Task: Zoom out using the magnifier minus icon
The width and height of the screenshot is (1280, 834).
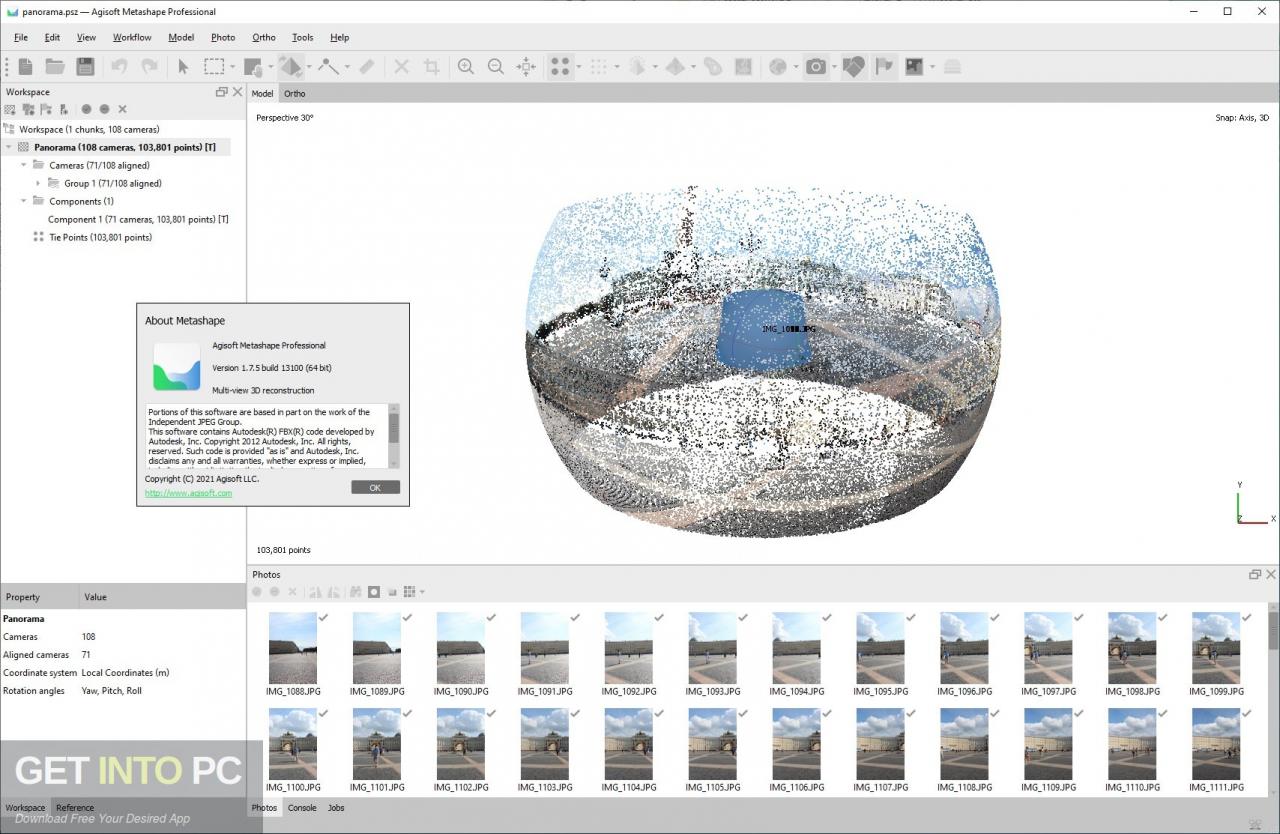Action: click(x=495, y=66)
